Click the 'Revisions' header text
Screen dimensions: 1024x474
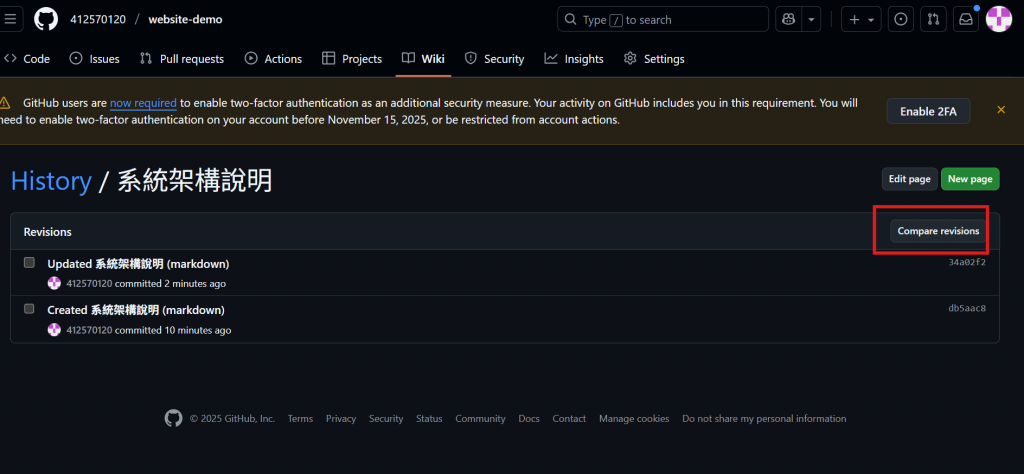(48, 232)
